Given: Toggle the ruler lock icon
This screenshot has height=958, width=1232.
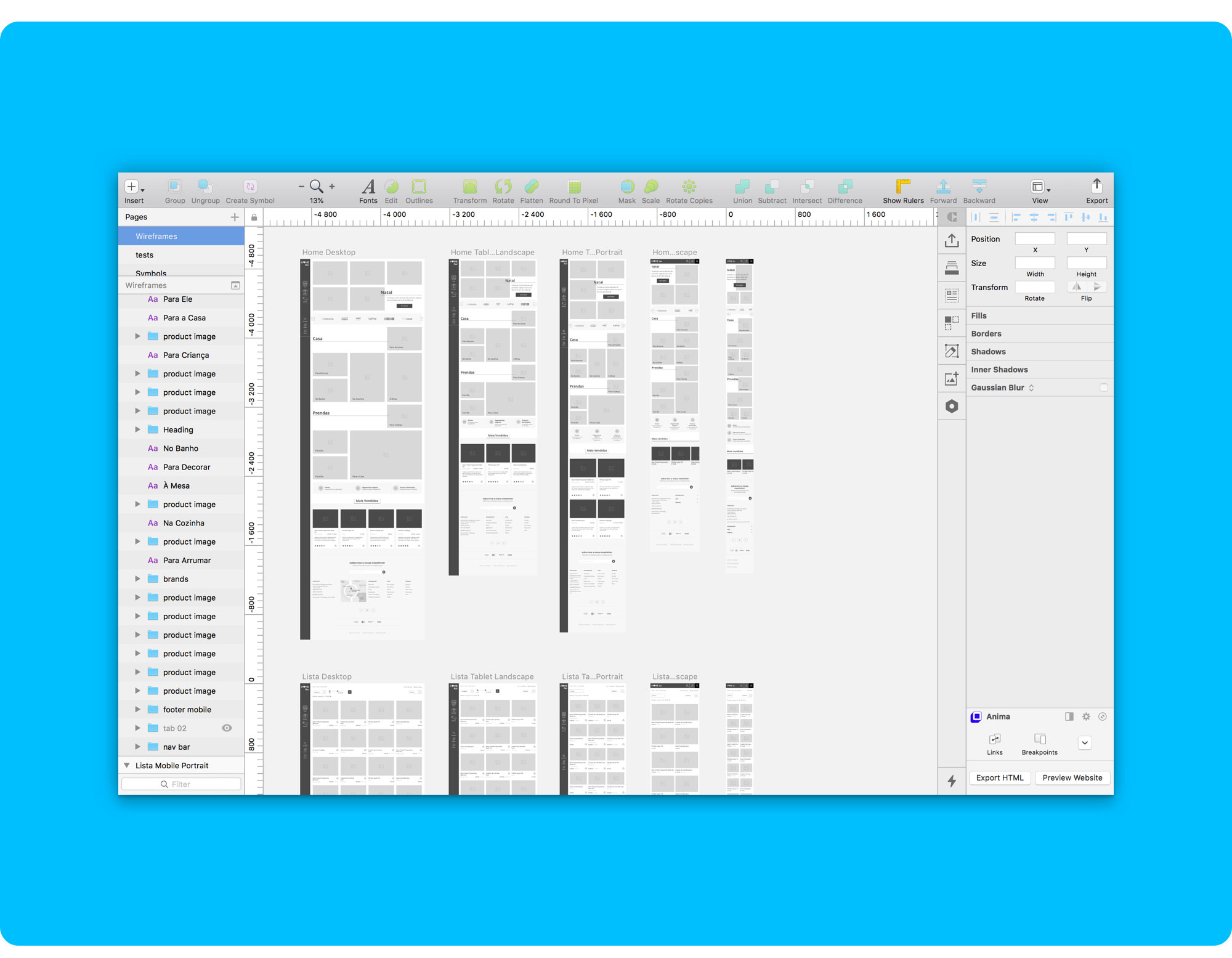Looking at the screenshot, I should [x=254, y=217].
